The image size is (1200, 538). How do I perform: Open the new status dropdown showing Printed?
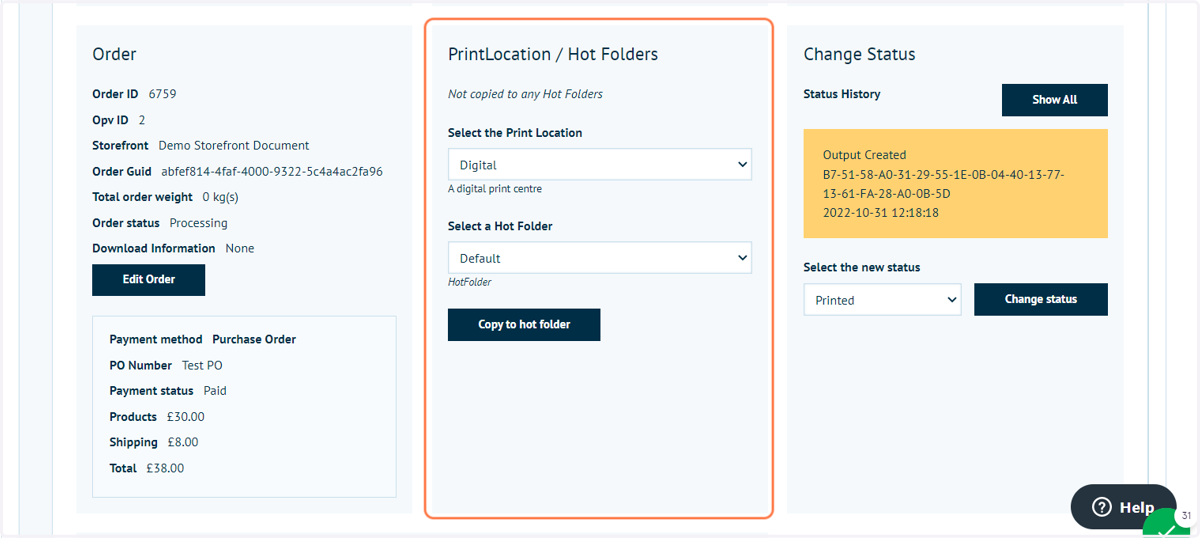click(882, 300)
